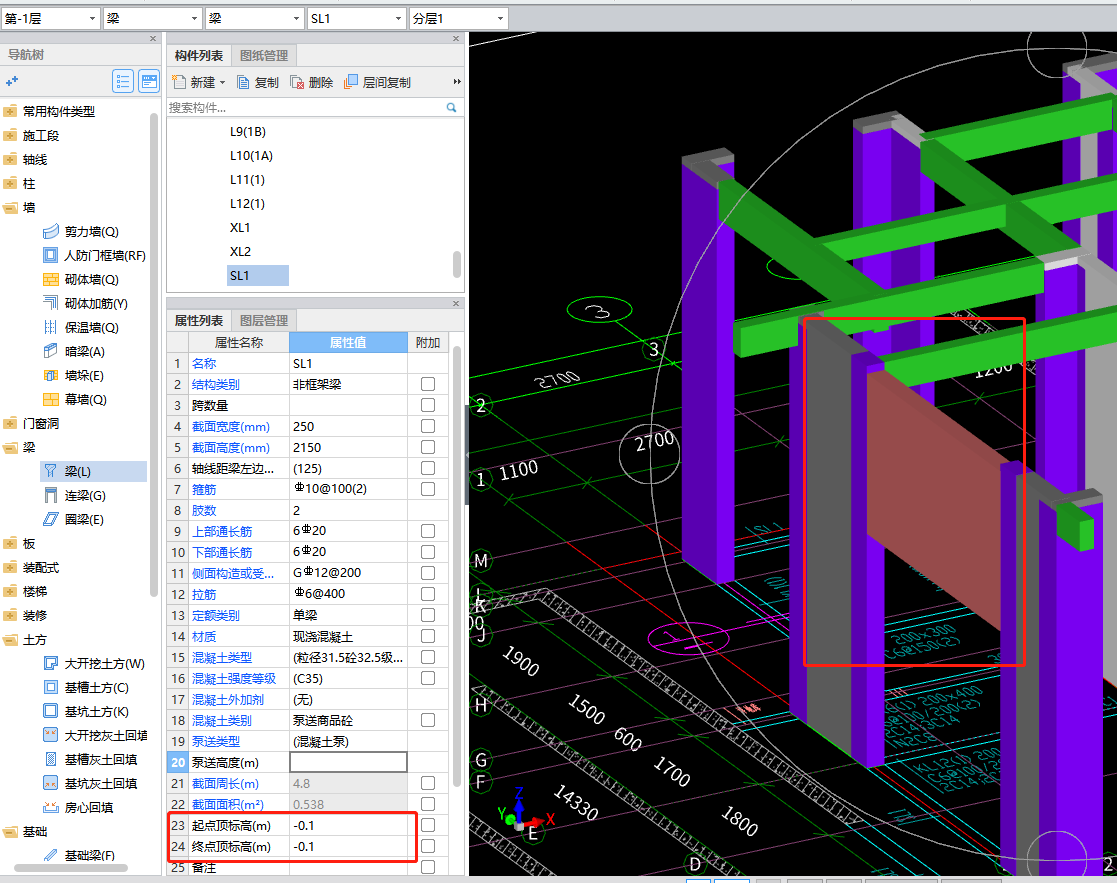
Task: Select 砌体加筋(Y) item
Action: (x=85, y=303)
